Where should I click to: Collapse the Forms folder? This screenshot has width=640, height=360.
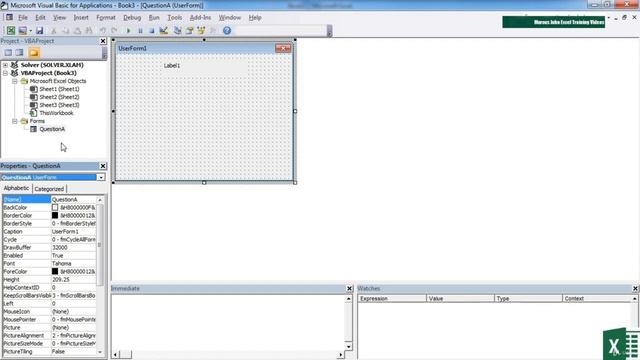(x=15, y=121)
